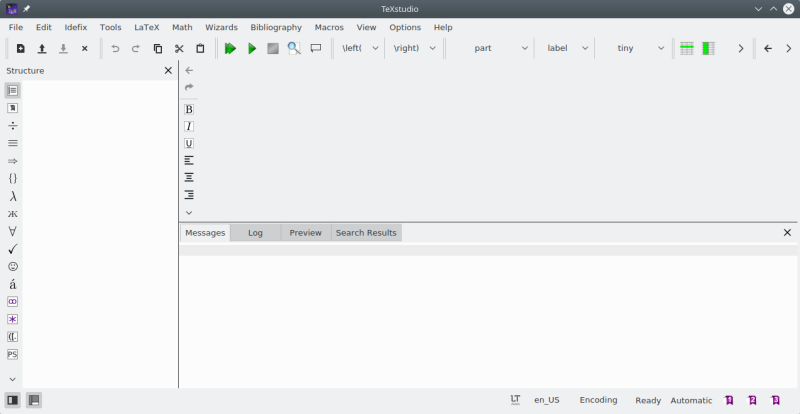800x414 pixels.
Task: Open the LaTeX menu
Action: pyautogui.click(x=147, y=28)
